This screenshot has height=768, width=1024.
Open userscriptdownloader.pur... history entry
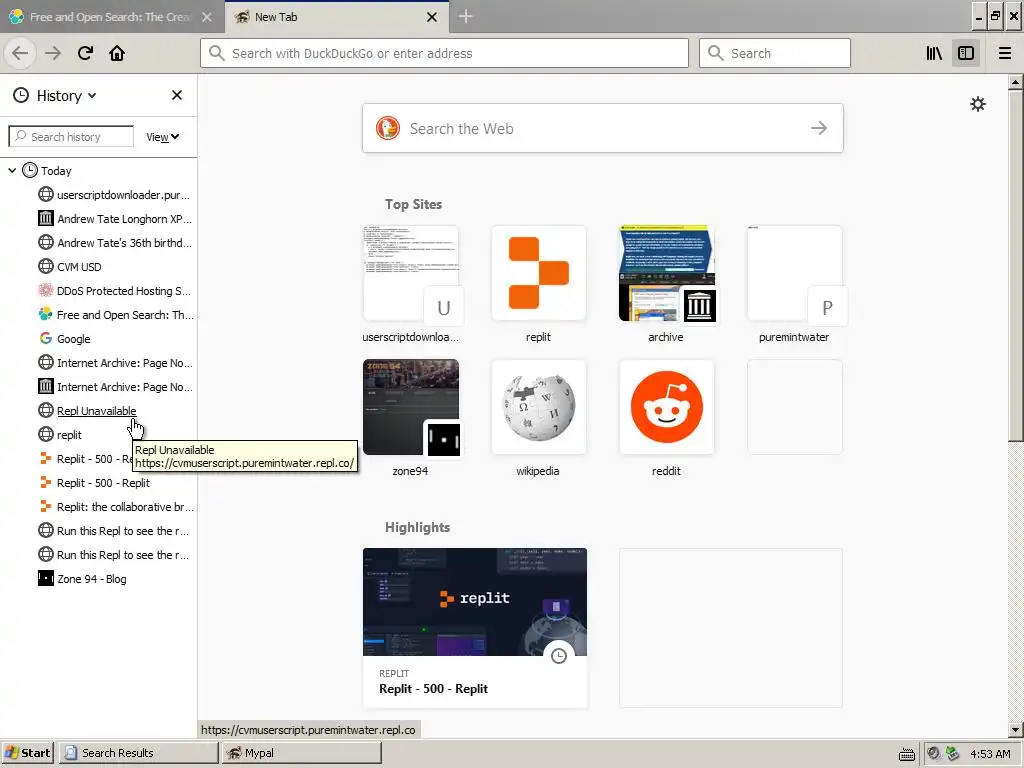(x=115, y=195)
